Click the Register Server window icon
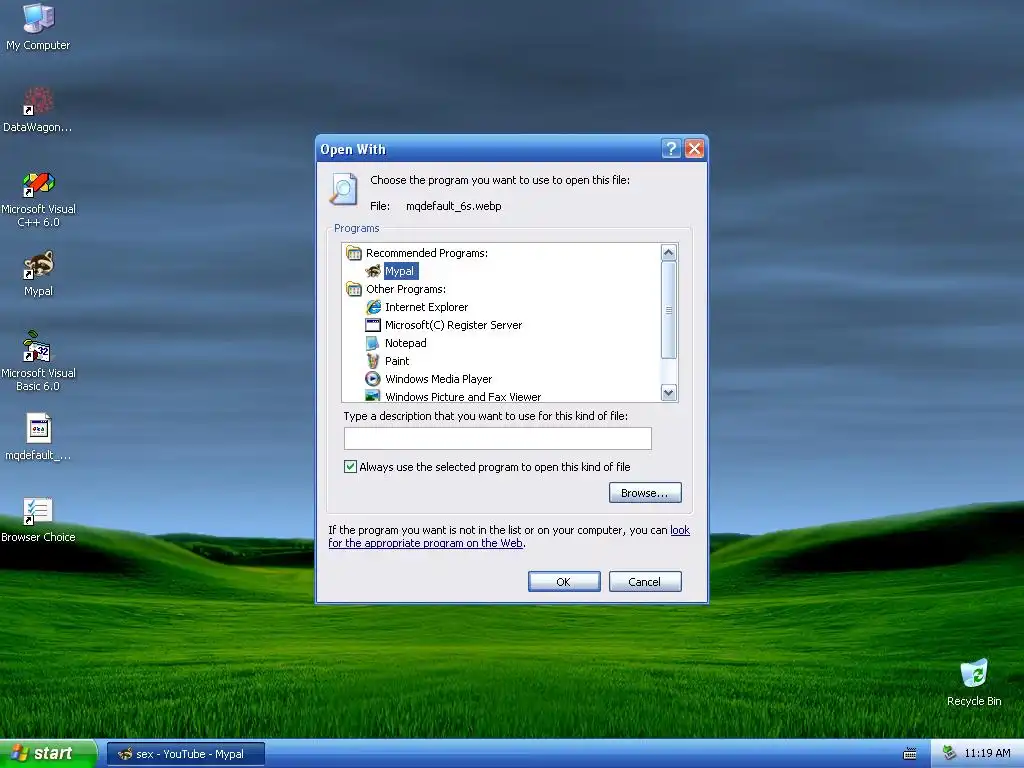Image resolution: width=1024 pixels, height=768 pixels. [373, 325]
